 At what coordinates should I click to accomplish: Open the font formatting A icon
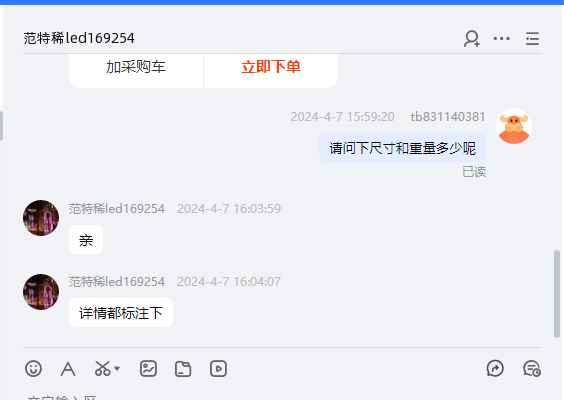[68, 369]
